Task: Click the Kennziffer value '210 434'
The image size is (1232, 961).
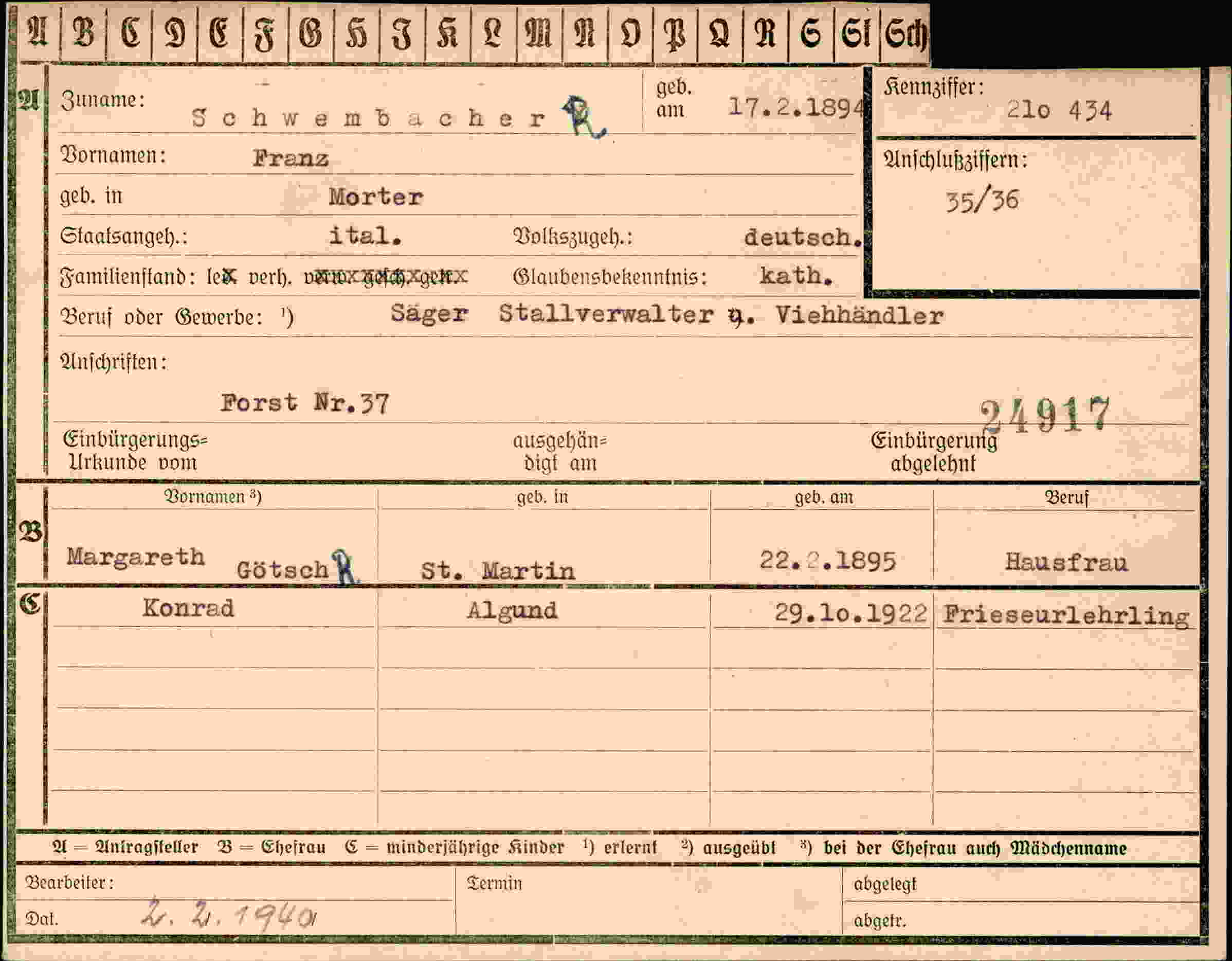Action: [x=1059, y=110]
